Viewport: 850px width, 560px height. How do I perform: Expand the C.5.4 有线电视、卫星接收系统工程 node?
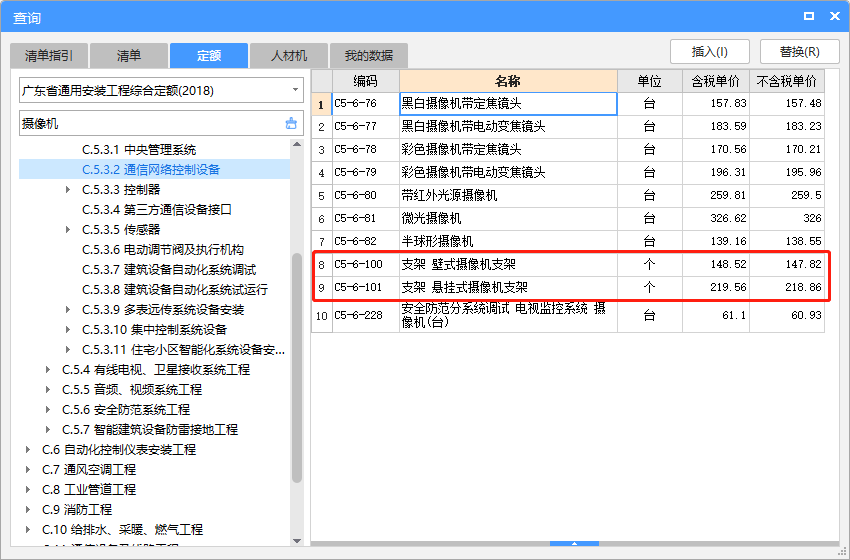coord(48,370)
